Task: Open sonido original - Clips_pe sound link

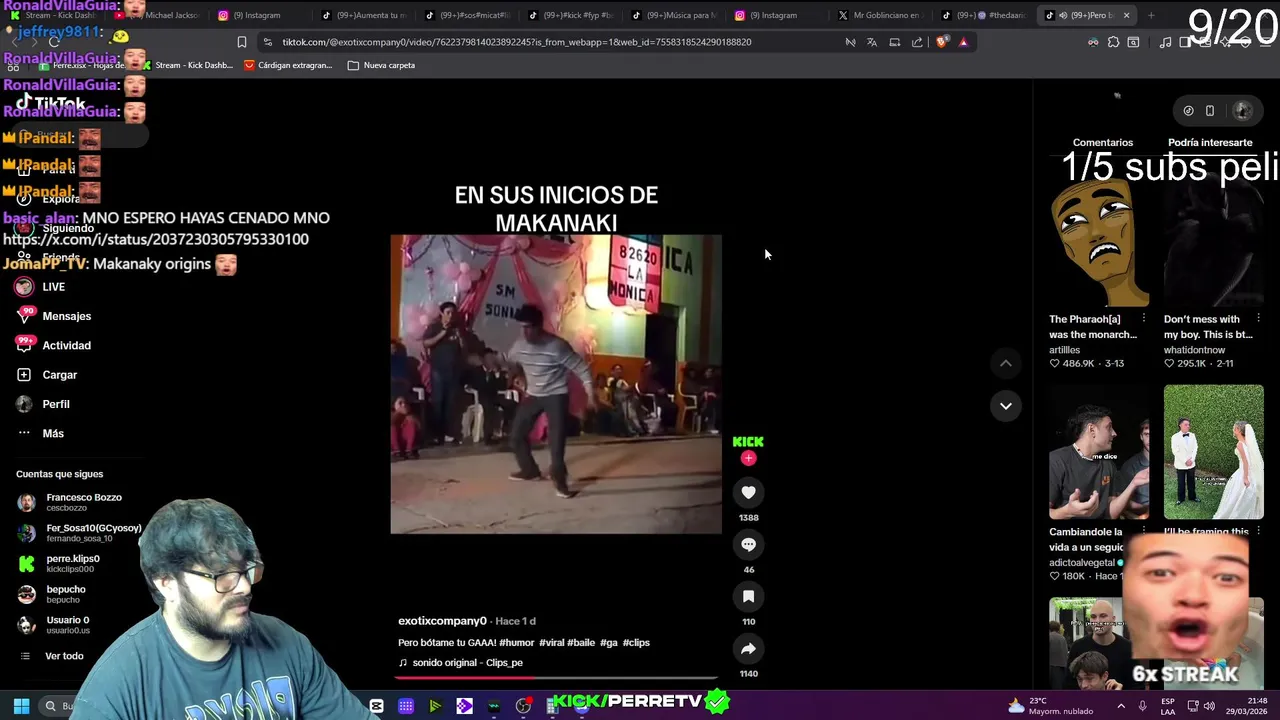Action: [460, 663]
